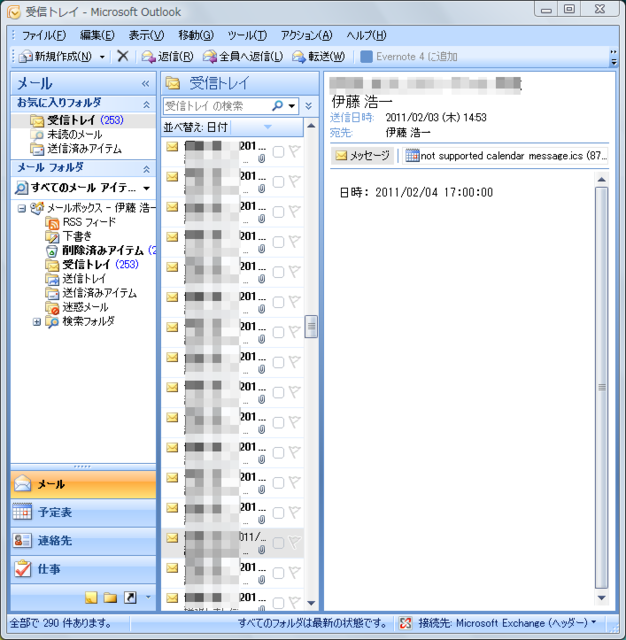
Task: Click the Notes icon in navigation bar
Action: (x=91, y=598)
